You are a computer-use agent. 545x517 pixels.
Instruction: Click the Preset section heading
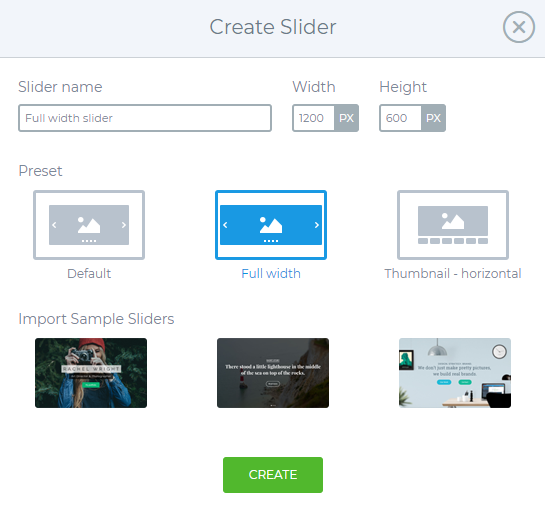[40, 171]
